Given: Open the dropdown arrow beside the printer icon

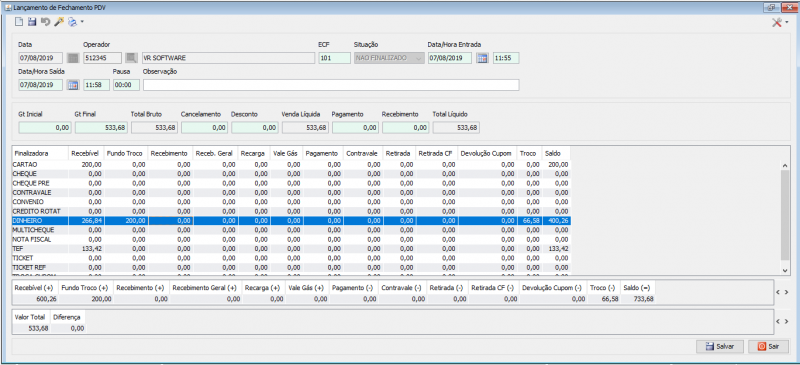Looking at the screenshot, I should point(82,22).
